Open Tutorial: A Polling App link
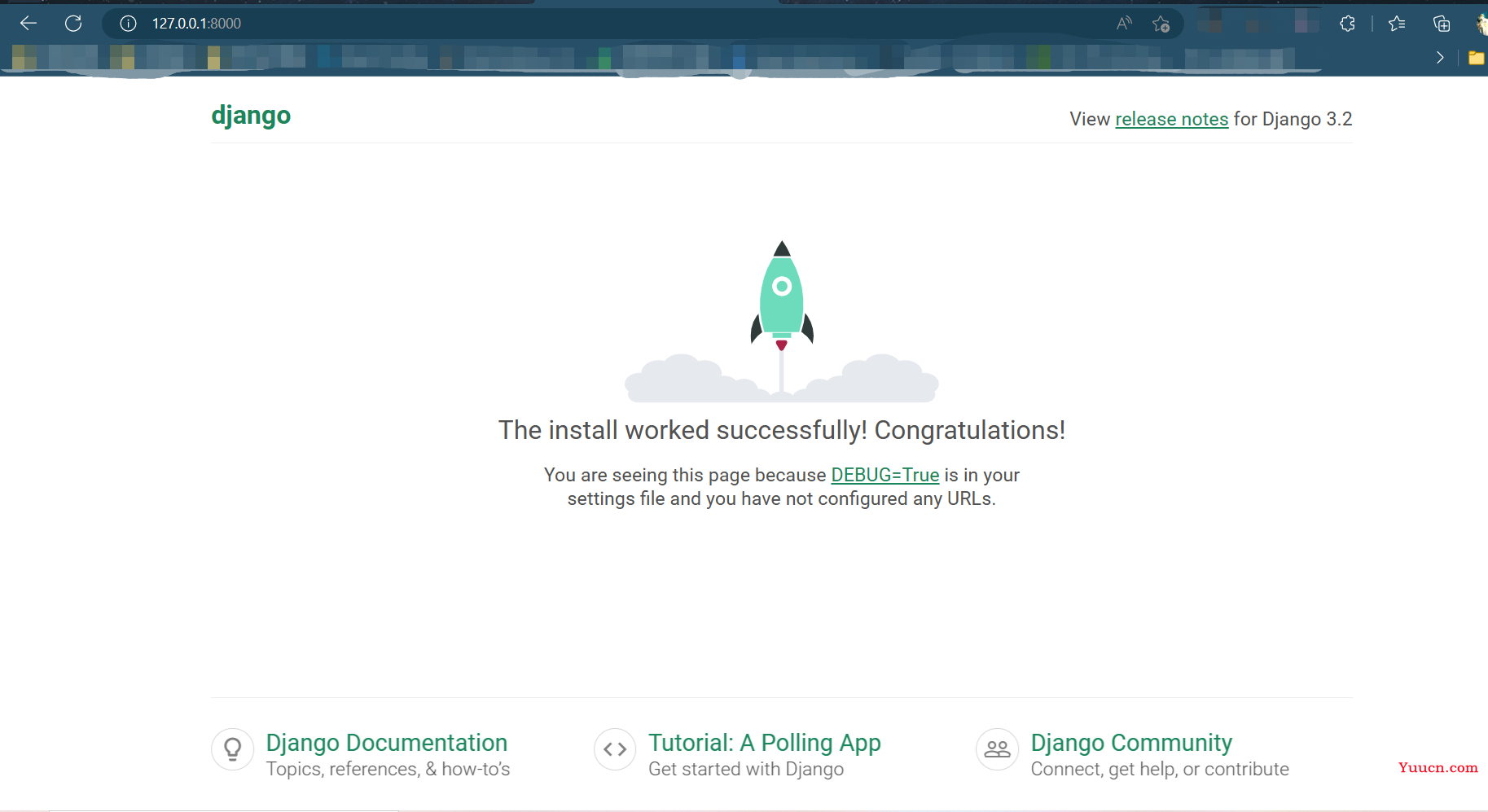Image resolution: width=1488 pixels, height=812 pixels. click(x=765, y=743)
